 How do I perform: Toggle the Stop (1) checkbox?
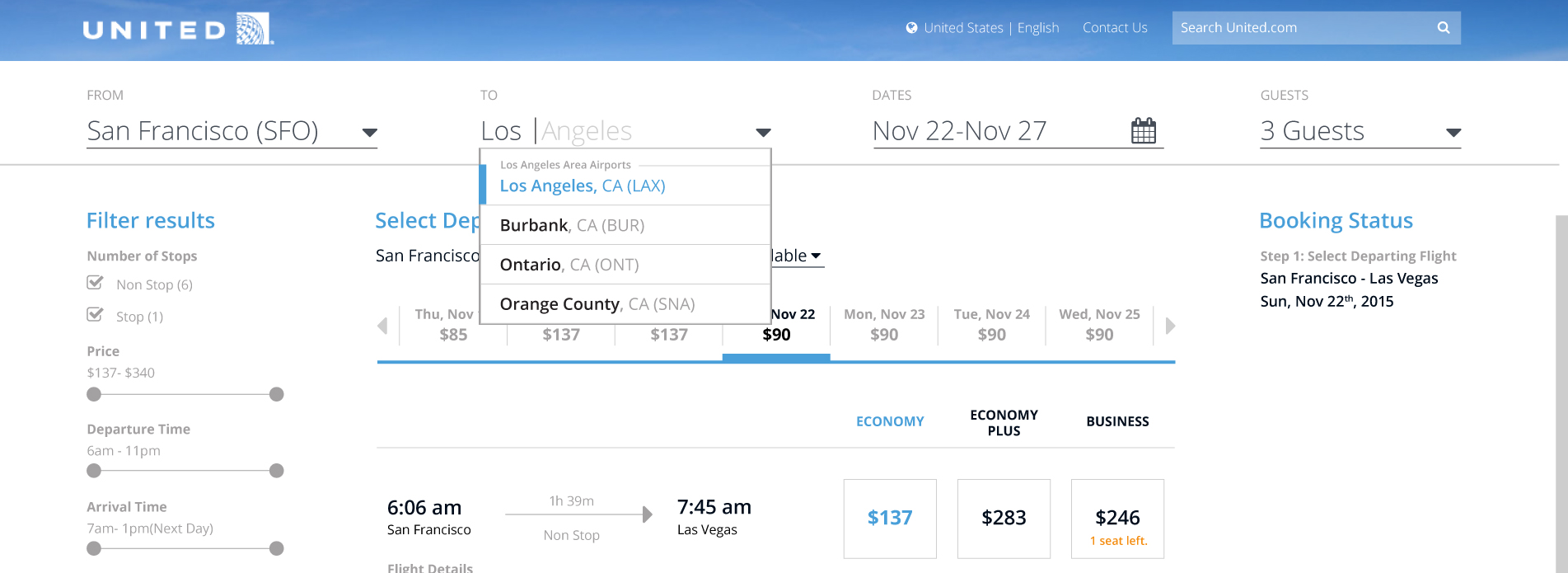tap(96, 315)
